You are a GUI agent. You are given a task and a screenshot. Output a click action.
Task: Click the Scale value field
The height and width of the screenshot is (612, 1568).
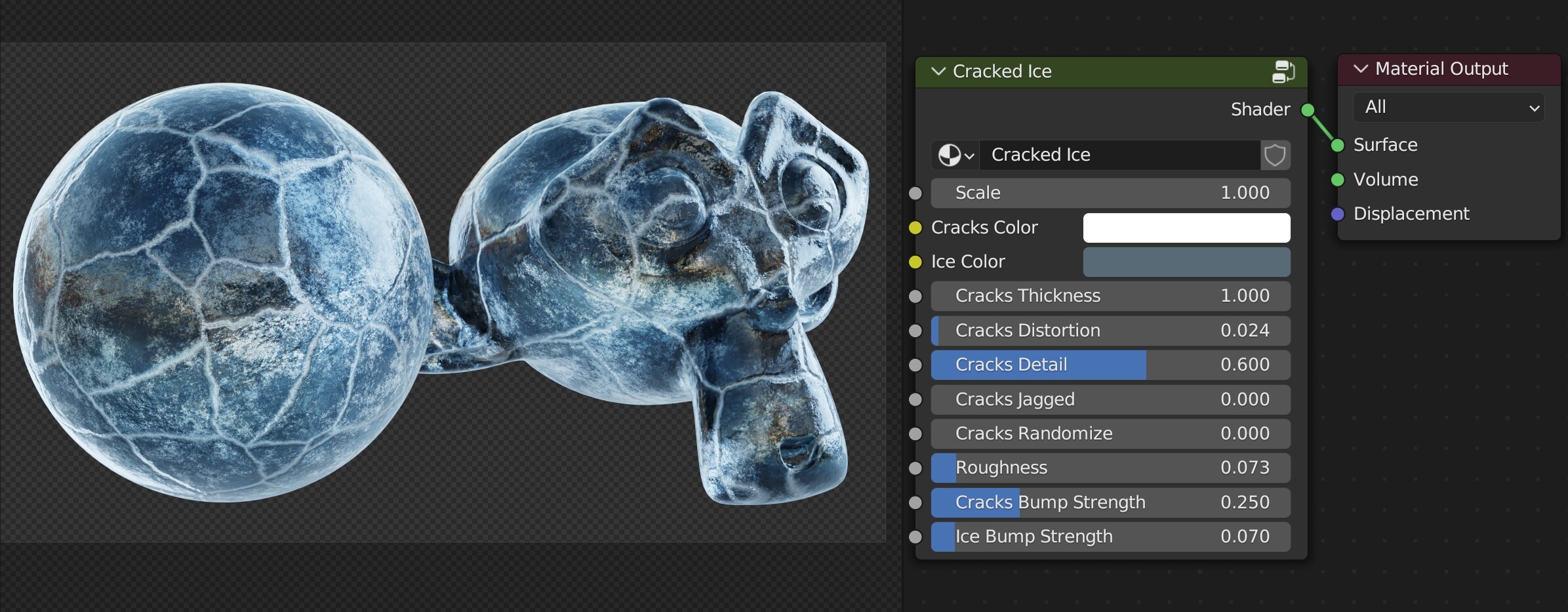[x=1108, y=192]
